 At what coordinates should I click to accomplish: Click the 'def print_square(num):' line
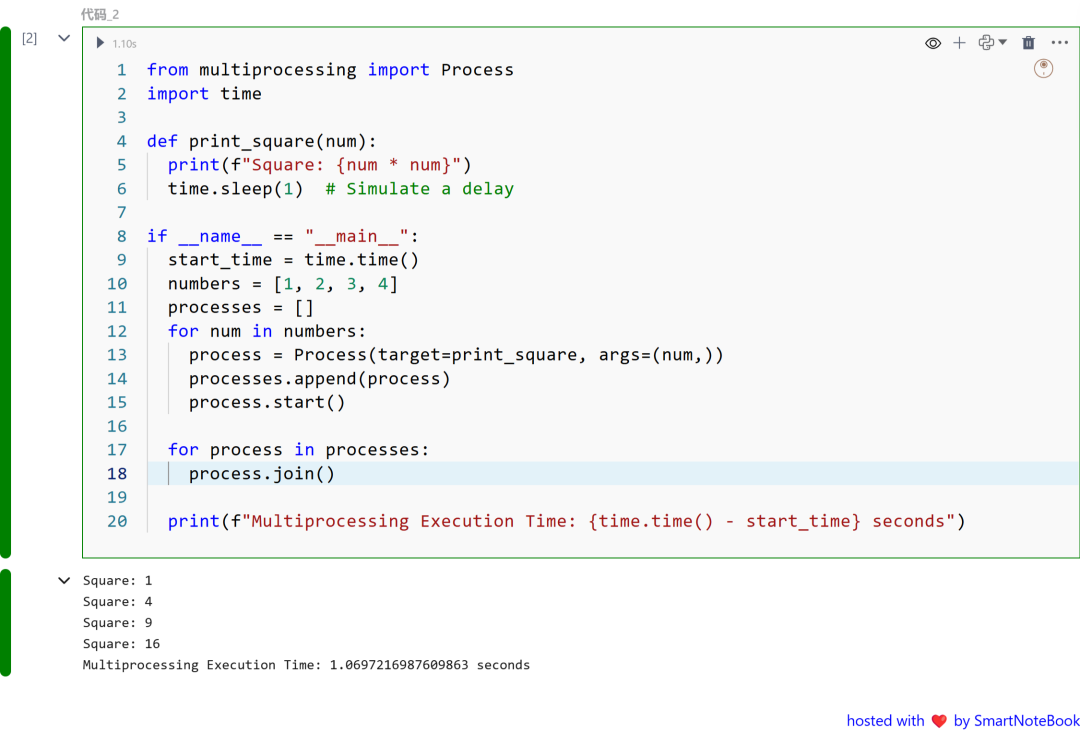tap(262, 142)
